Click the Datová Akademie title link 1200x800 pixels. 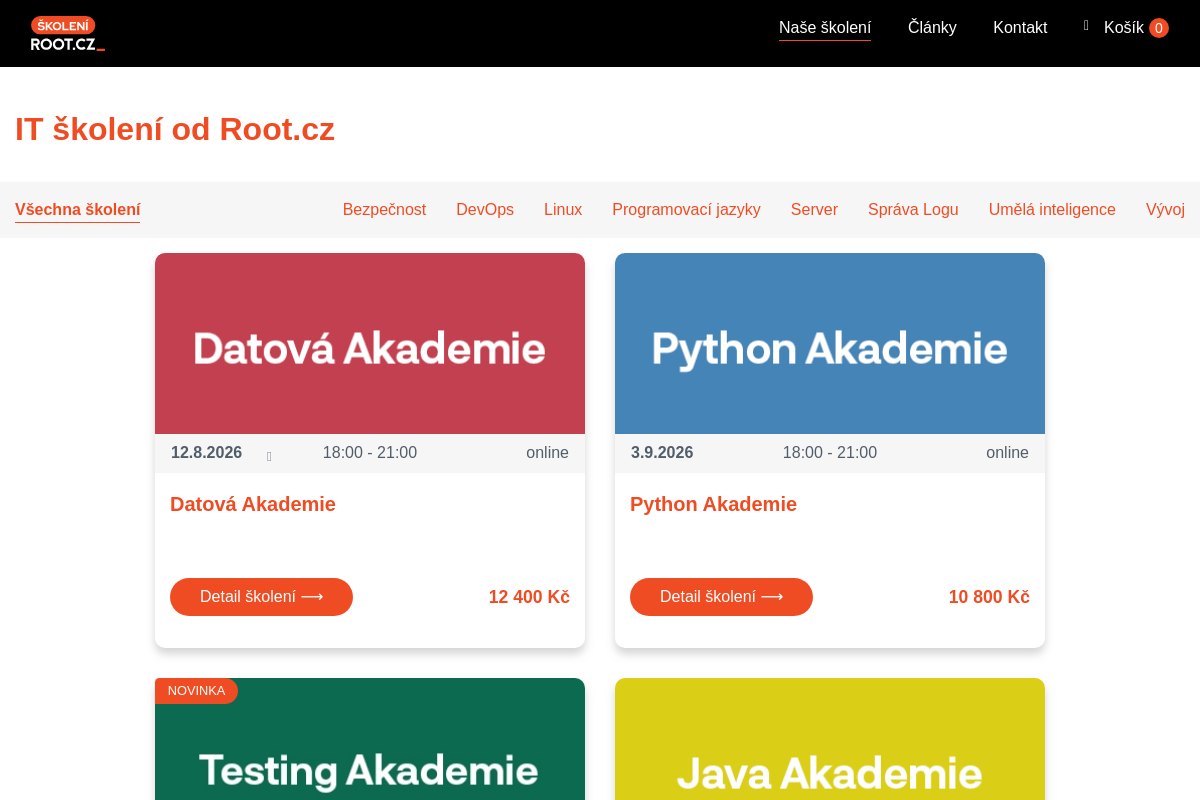coord(253,504)
